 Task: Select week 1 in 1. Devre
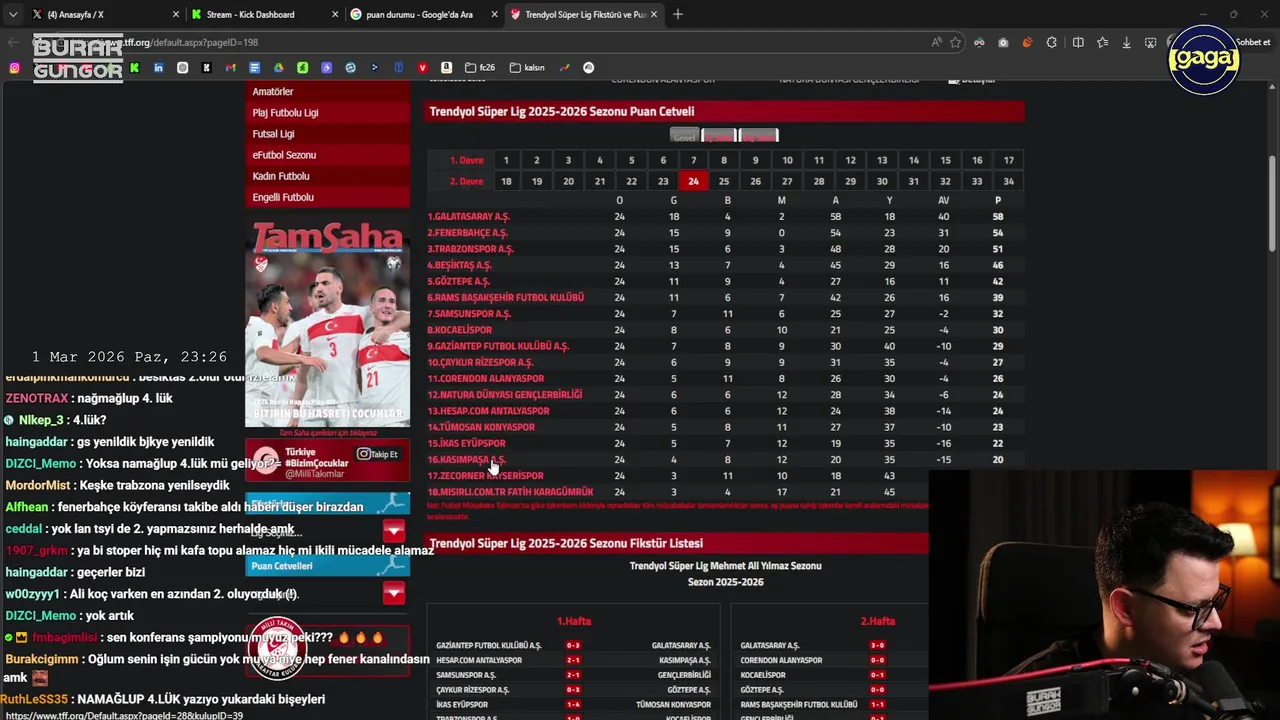tap(506, 160)
